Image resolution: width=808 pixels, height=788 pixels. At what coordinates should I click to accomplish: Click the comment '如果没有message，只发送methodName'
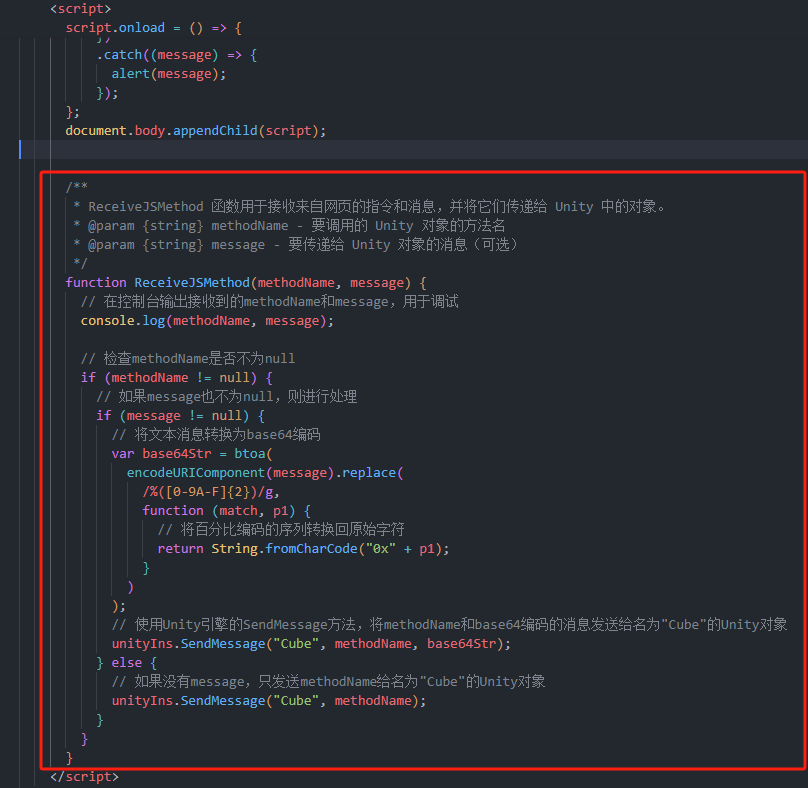pyautogui.click(x=329, y=682)
